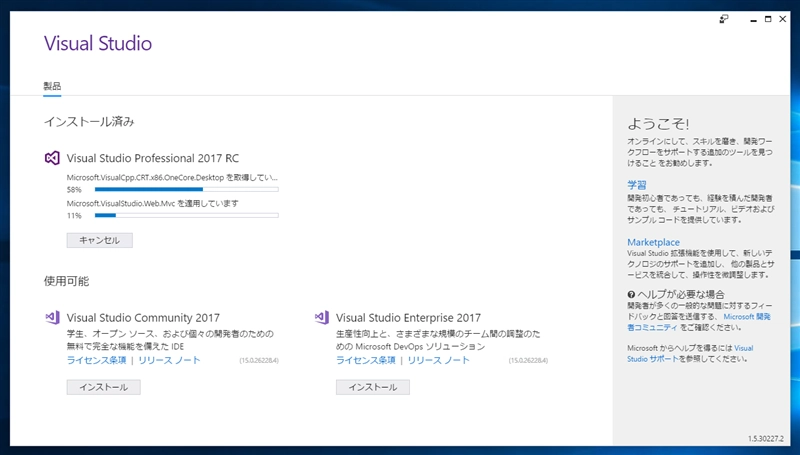Click the Visual Studio Enterprise 2017 logo icon
Viewport: 800px width, 455px height.
click(x=321, y=317)
